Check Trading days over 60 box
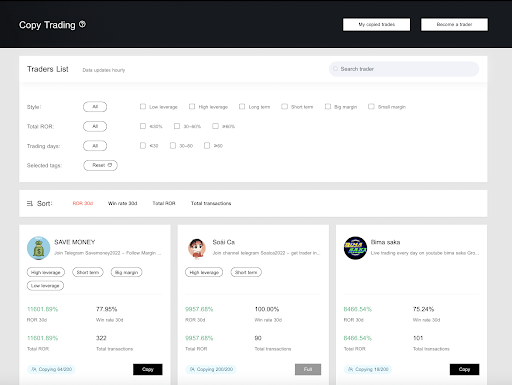 (x=207, y=146)
